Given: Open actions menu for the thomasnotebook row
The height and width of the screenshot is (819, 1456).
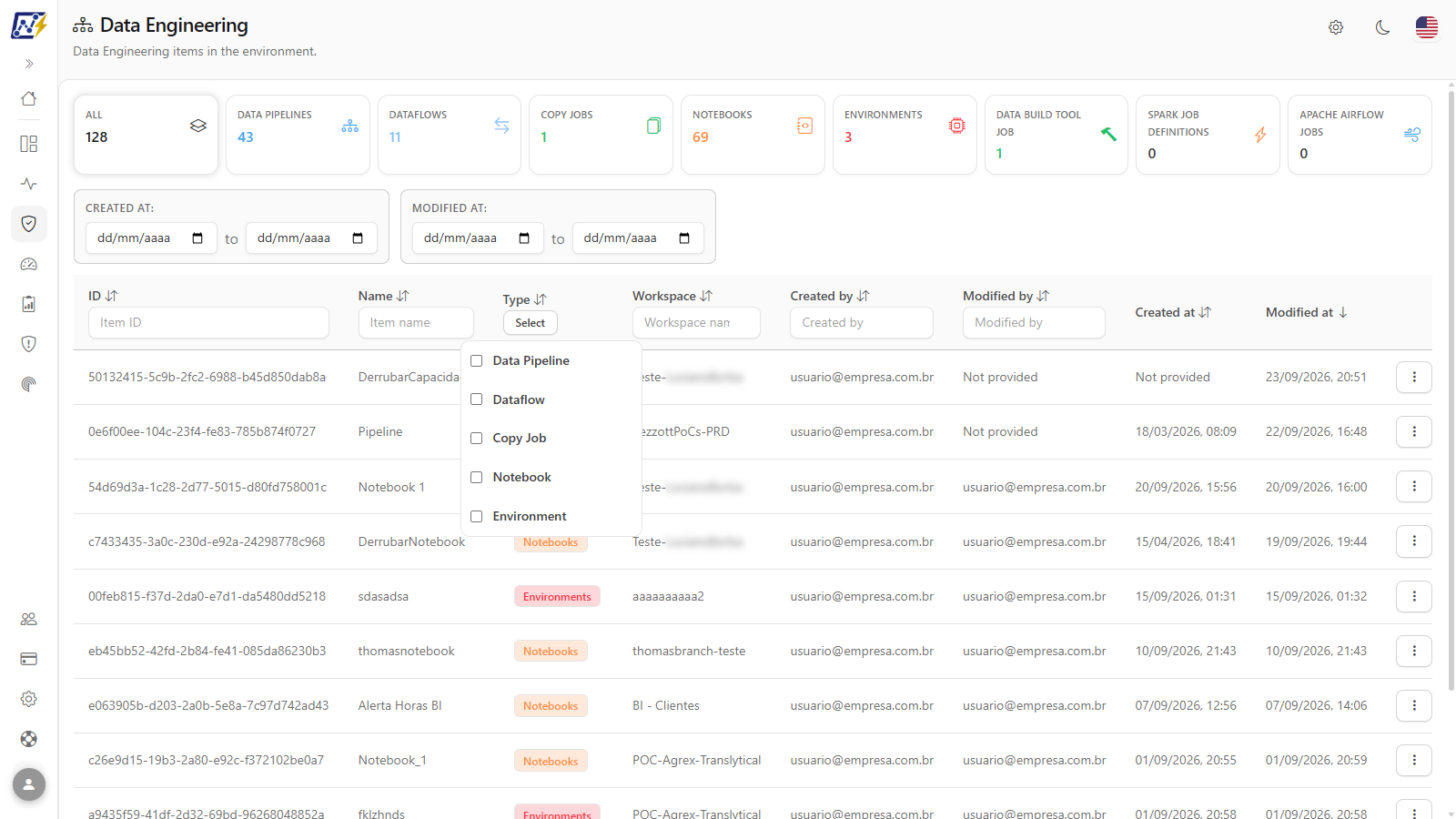Looking at the screenshot, I should (1414, 651).
